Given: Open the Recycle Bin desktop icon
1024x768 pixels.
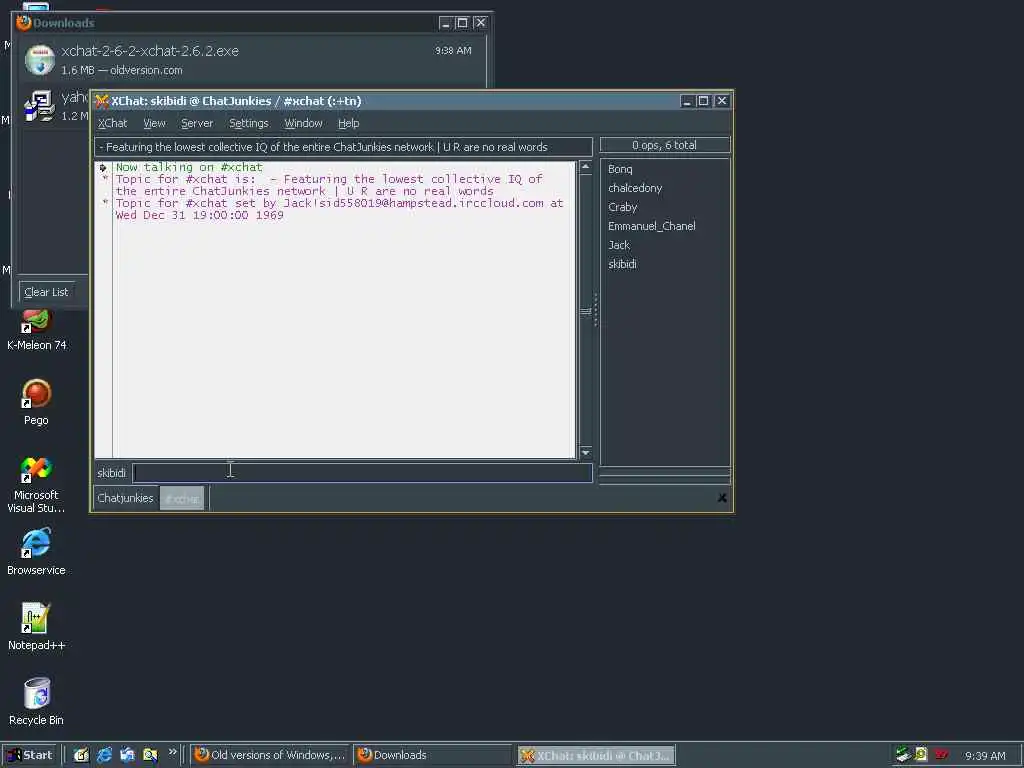Looking at the screenshot, I should coord(36,702).
